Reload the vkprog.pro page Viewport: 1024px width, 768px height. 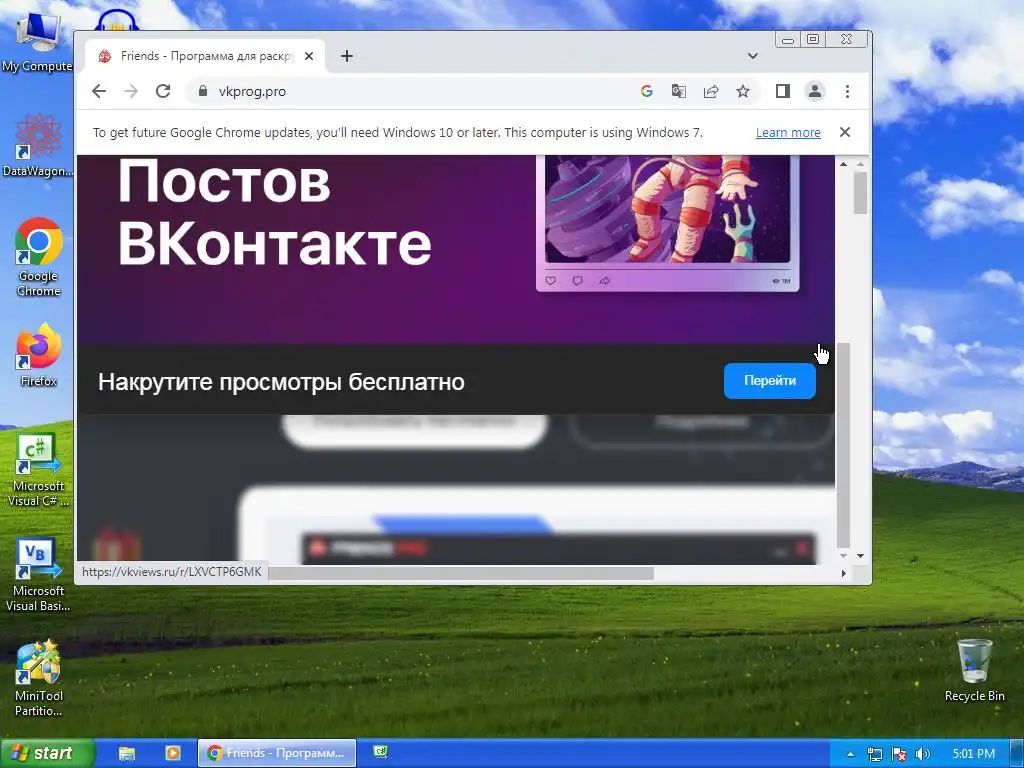click(x=163, y=91)
